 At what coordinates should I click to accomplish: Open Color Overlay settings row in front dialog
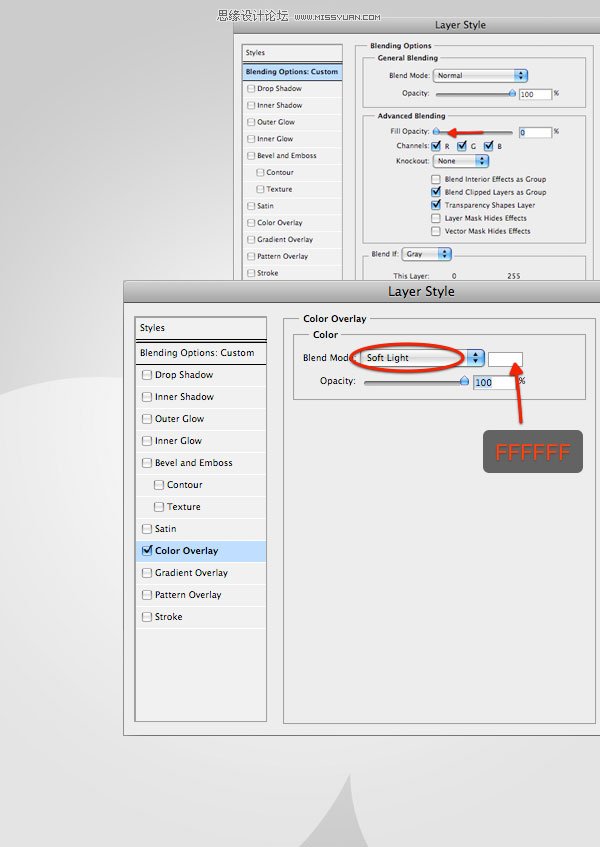(201, 551)
